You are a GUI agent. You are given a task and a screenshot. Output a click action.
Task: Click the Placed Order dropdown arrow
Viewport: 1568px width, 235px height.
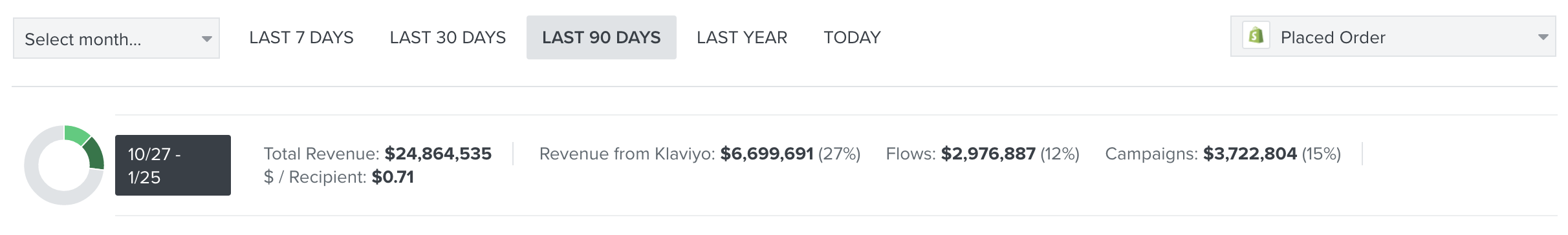click(1543, 37)
